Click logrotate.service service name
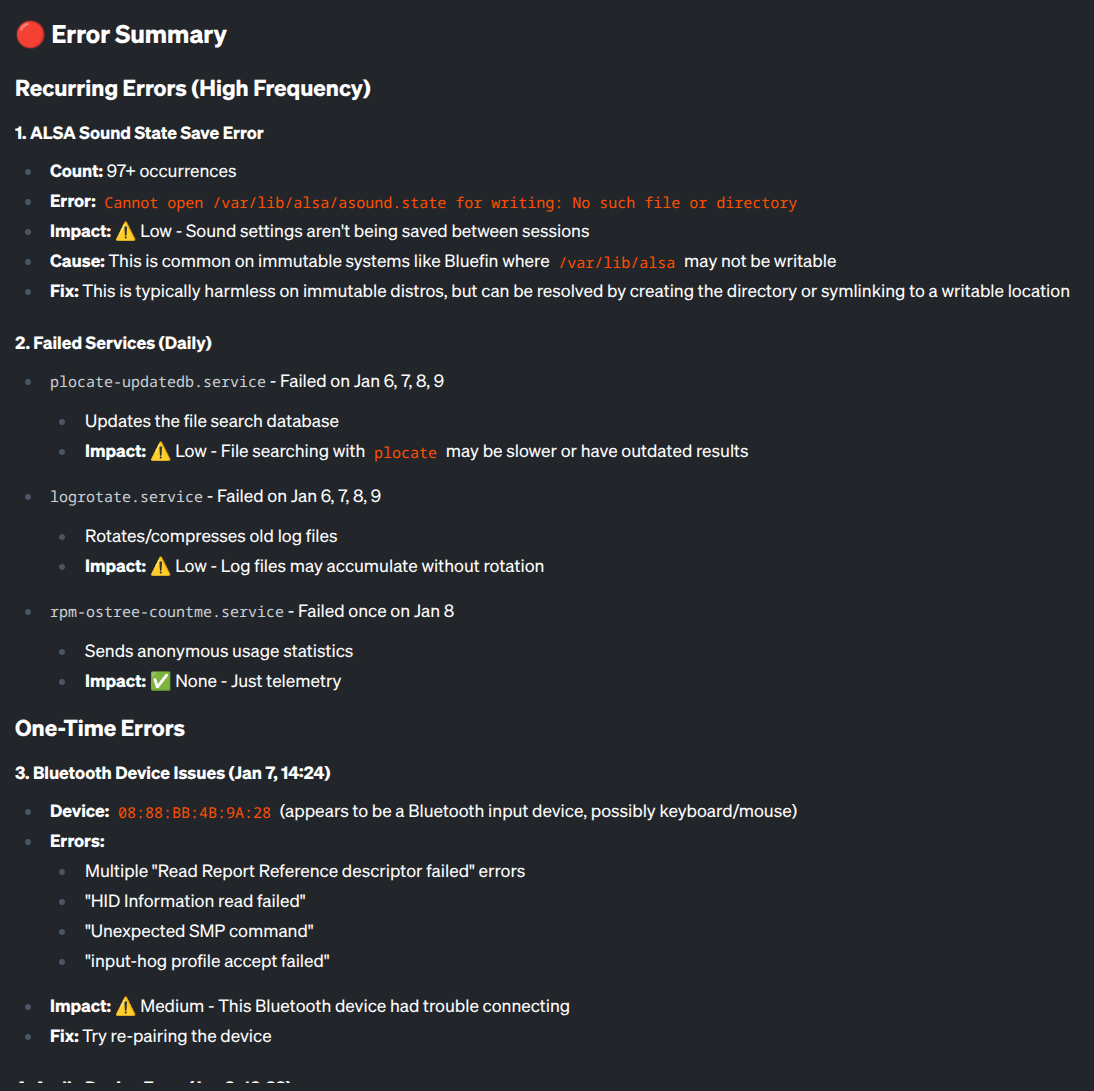 tap(126, 497)
